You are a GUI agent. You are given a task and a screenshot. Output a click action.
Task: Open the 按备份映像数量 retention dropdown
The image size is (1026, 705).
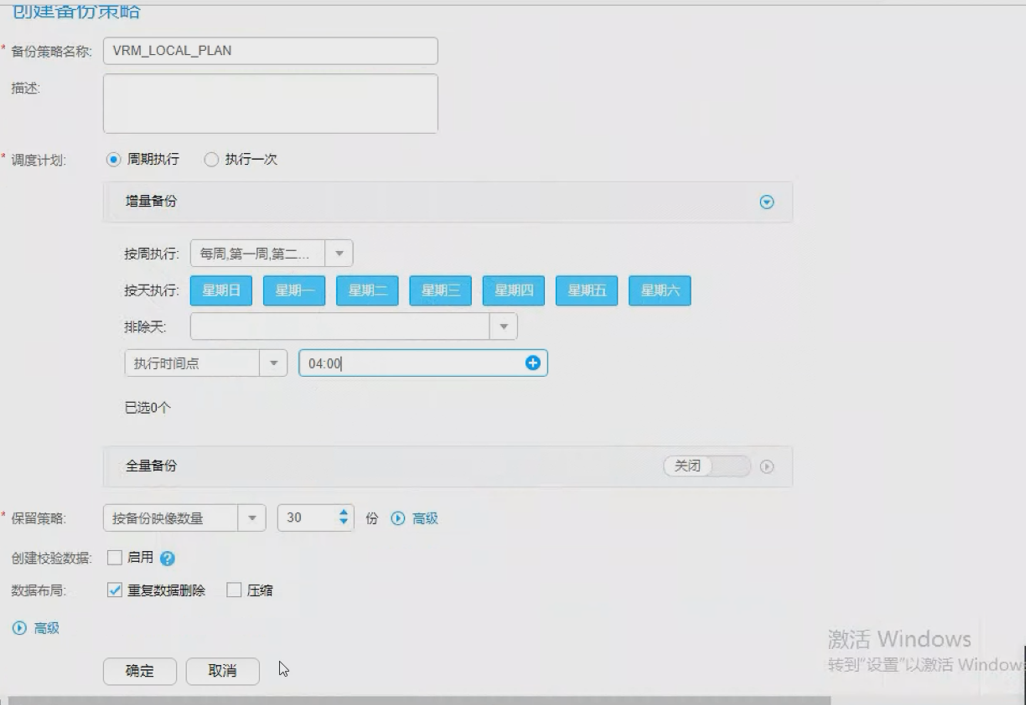[x=251, y=519]
